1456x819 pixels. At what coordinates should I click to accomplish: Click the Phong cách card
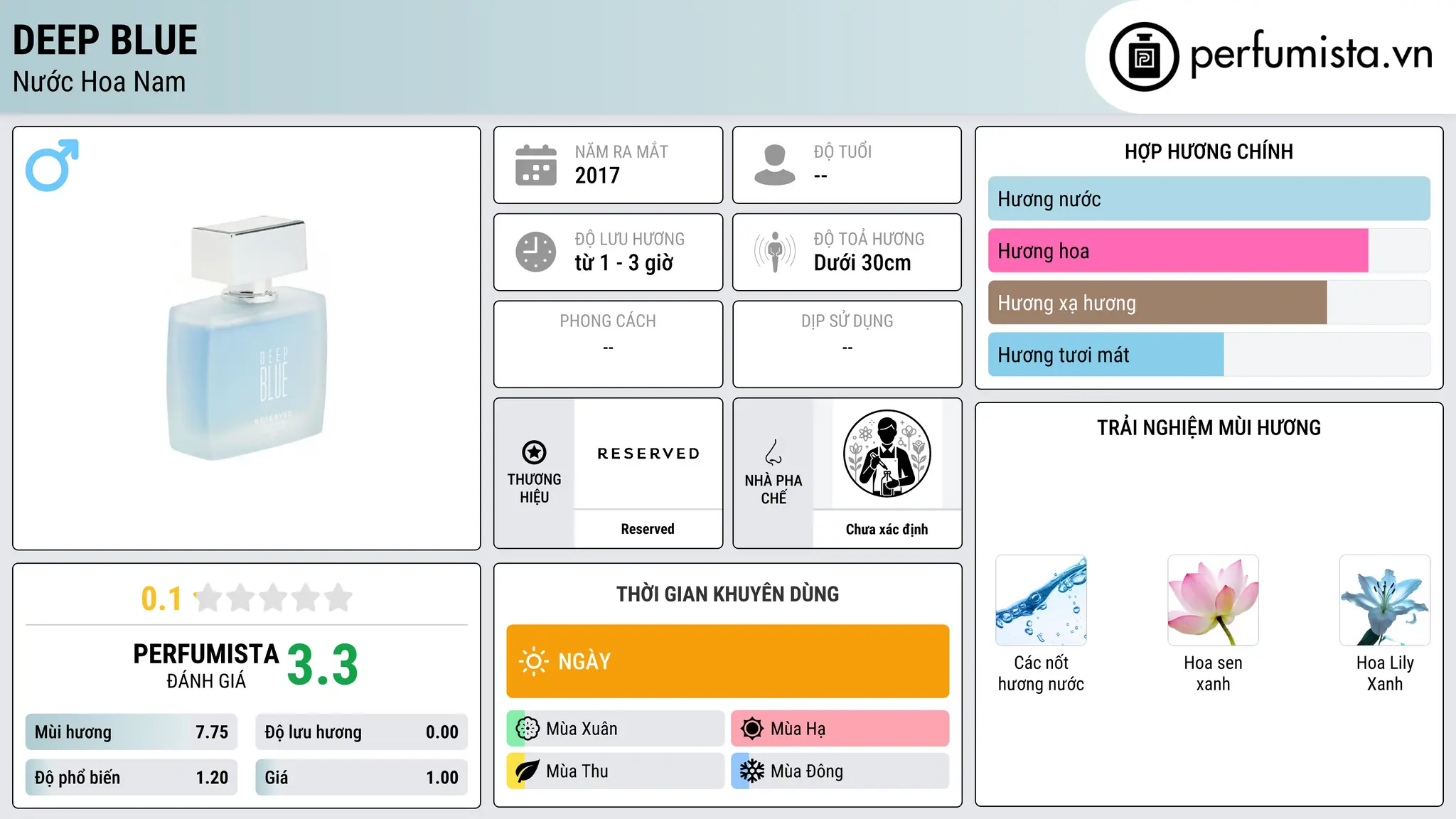click(609, 344)
